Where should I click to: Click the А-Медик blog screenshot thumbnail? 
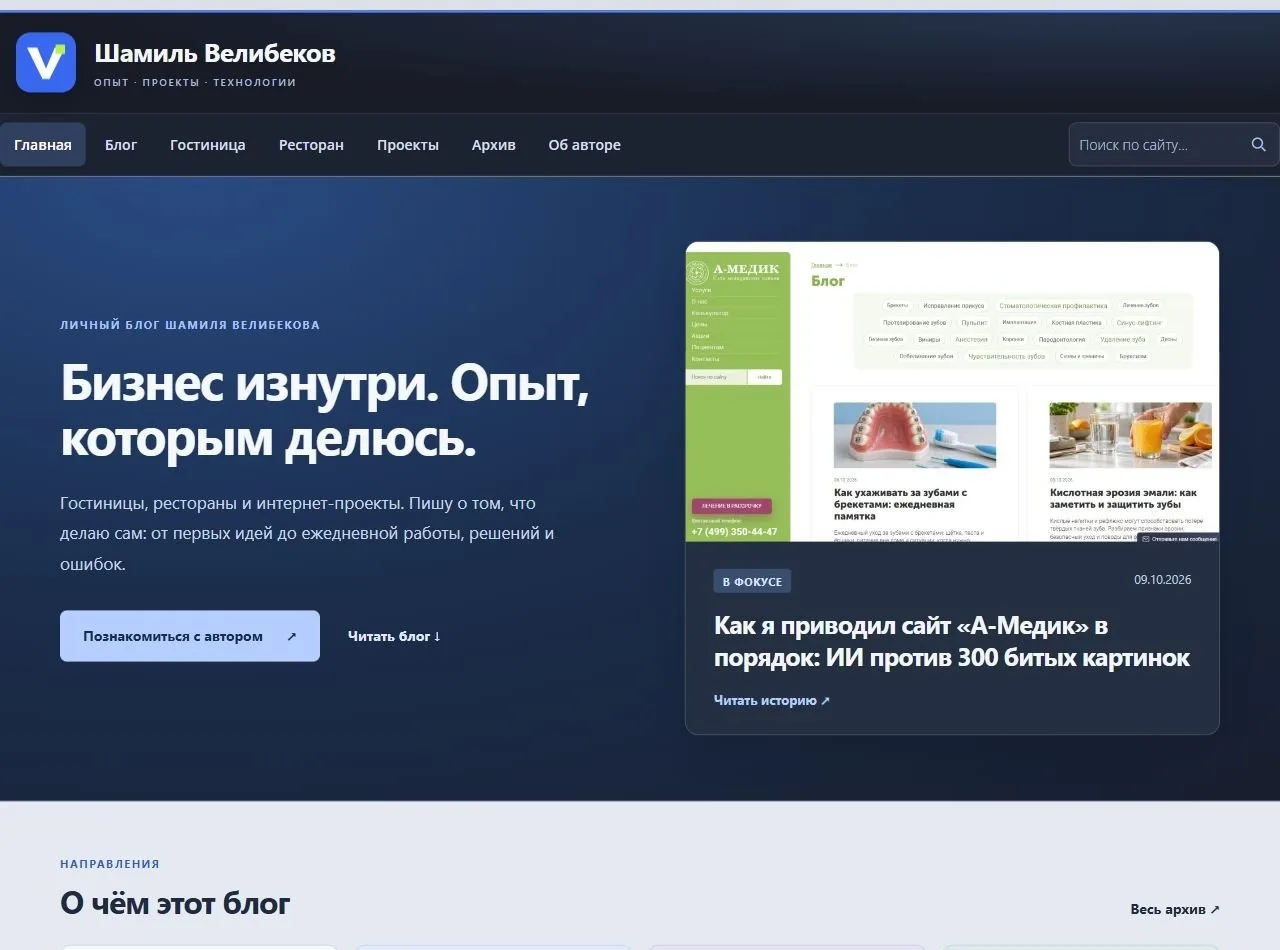point(952,392)
